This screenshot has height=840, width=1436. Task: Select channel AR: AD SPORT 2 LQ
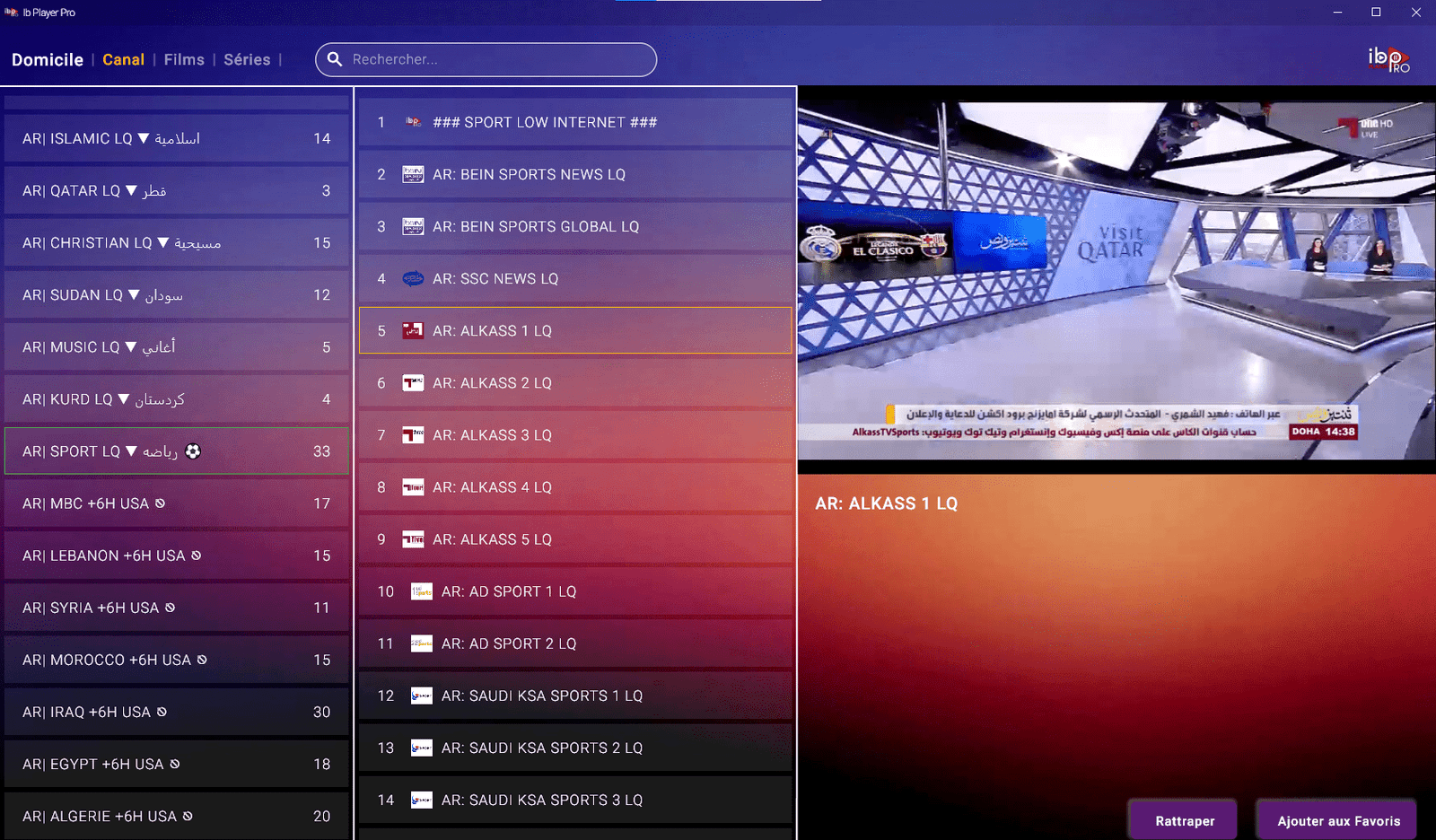575,643
